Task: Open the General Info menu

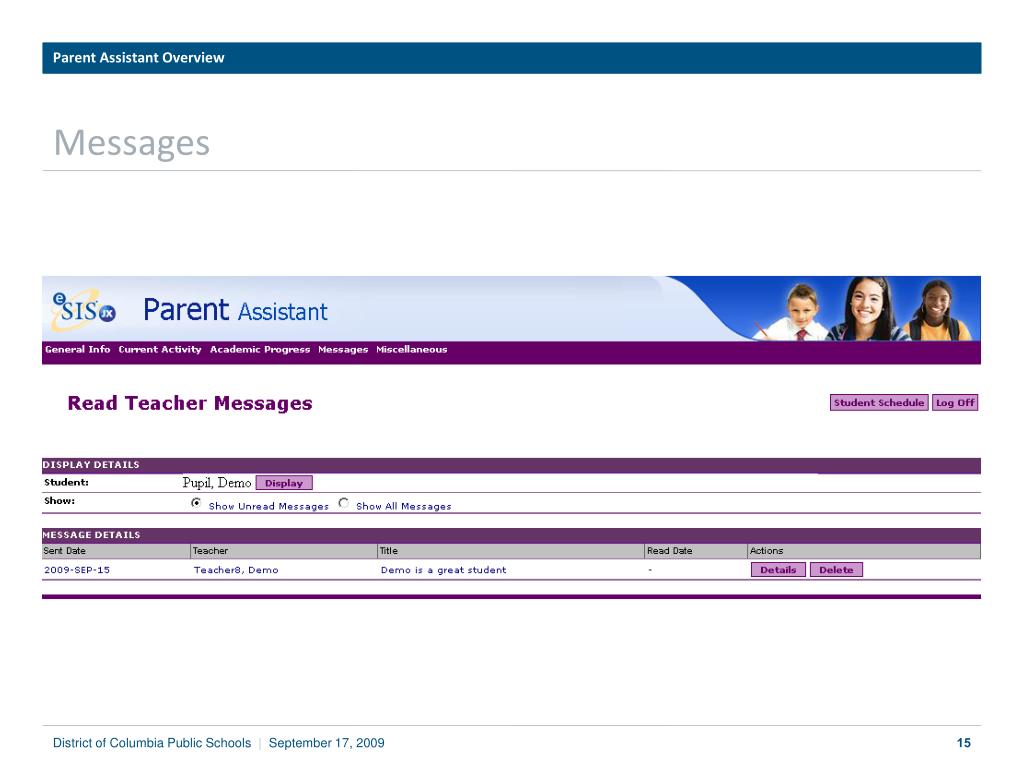Action: tap(78, 349)
